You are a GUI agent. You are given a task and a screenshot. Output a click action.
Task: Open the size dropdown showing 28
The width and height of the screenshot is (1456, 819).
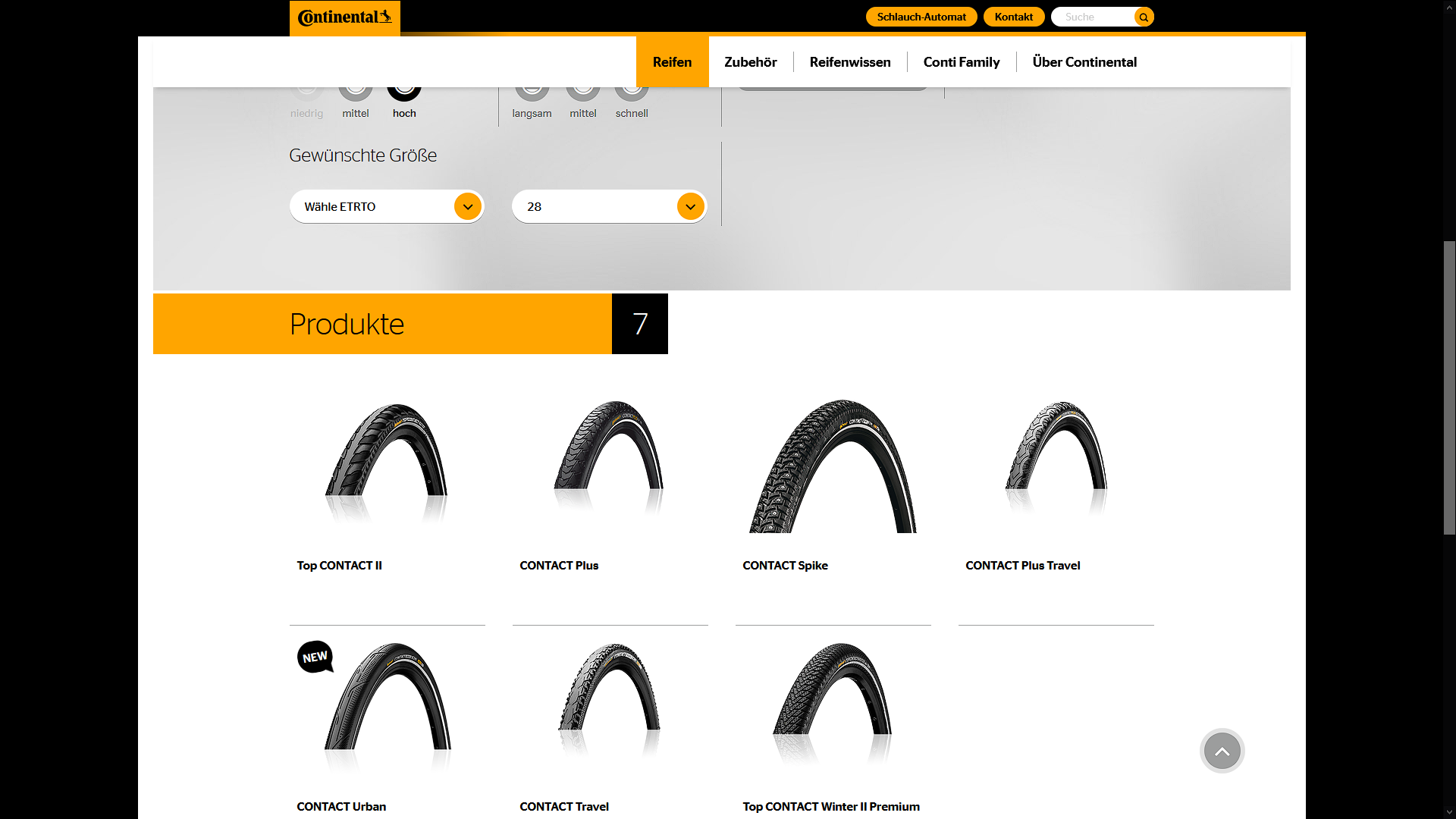(609, 206)
